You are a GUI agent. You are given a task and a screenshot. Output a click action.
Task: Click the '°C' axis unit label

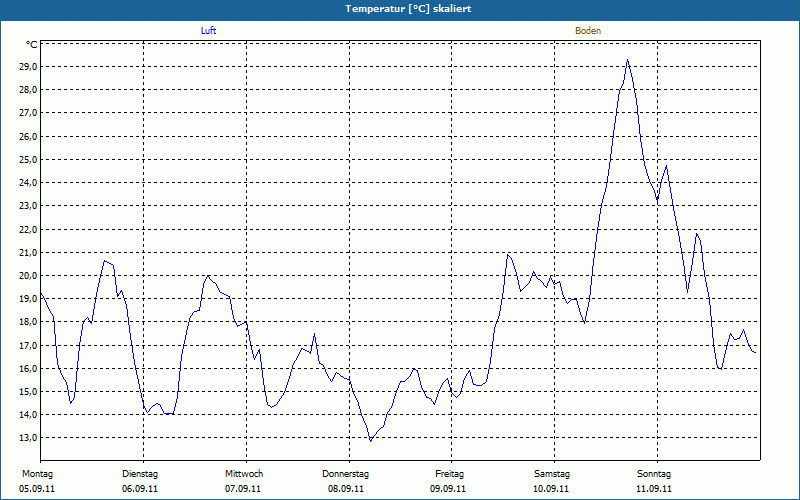point(32,45)
